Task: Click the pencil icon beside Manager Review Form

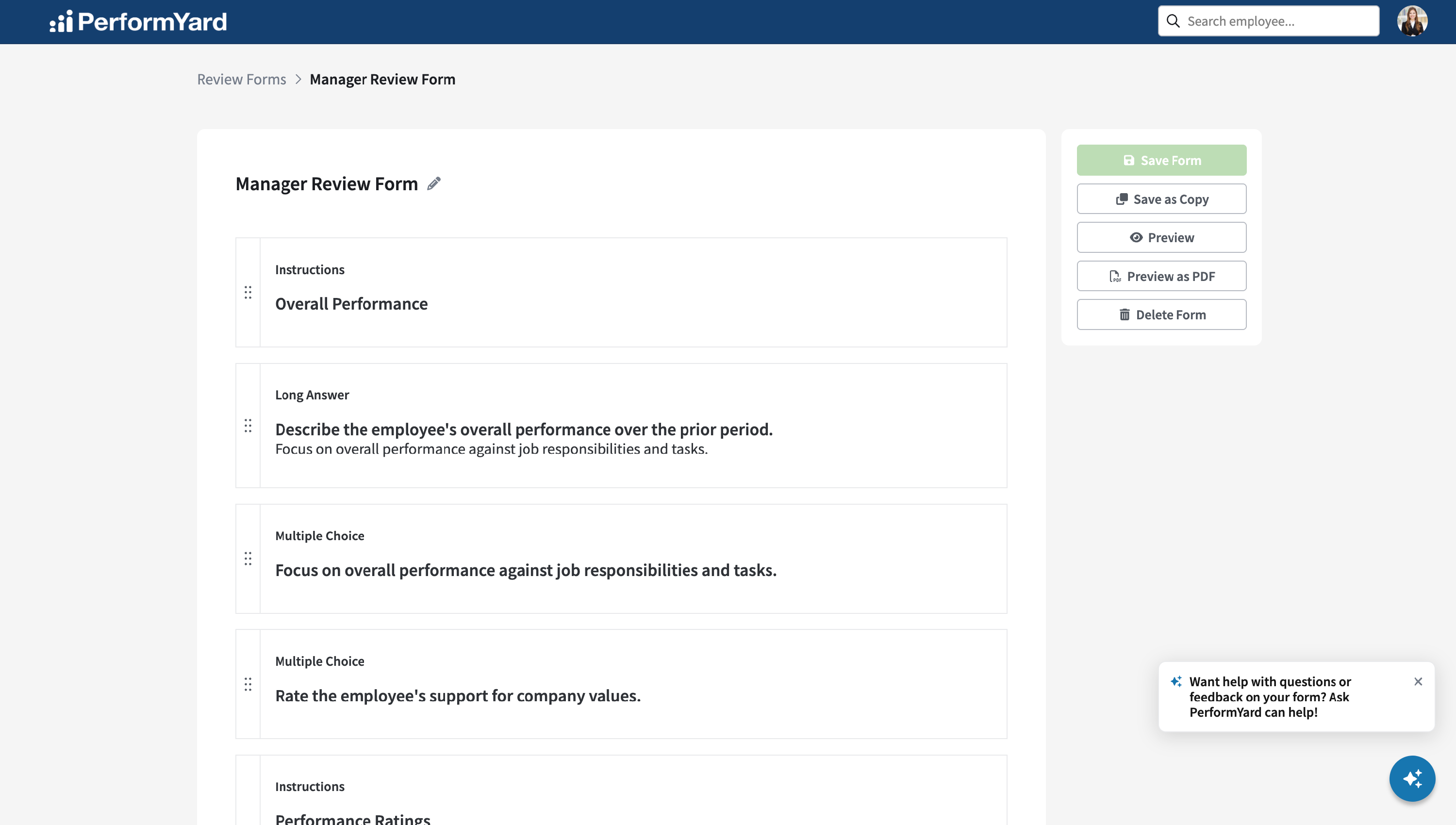Action: (433, 183)
